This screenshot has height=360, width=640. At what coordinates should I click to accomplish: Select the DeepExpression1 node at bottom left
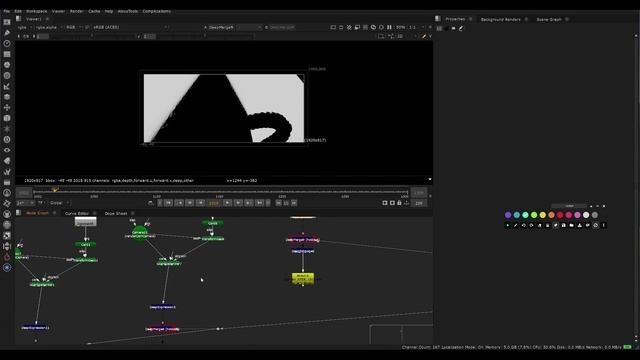(x=35, y=328)
